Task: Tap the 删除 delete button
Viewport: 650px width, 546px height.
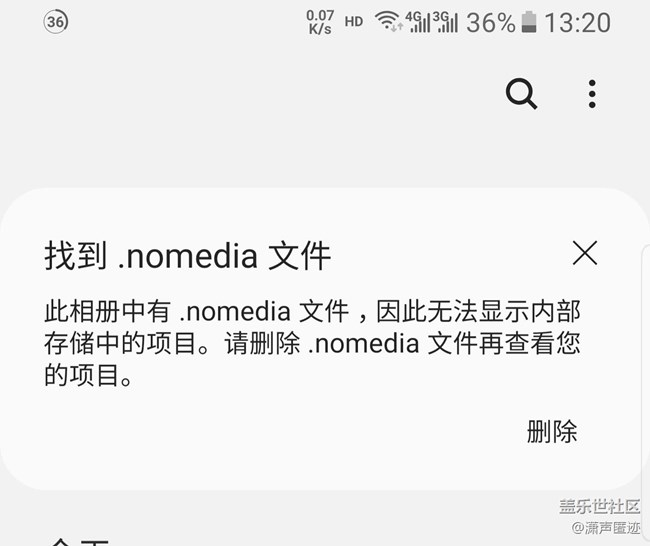Action: click(552, 431)
